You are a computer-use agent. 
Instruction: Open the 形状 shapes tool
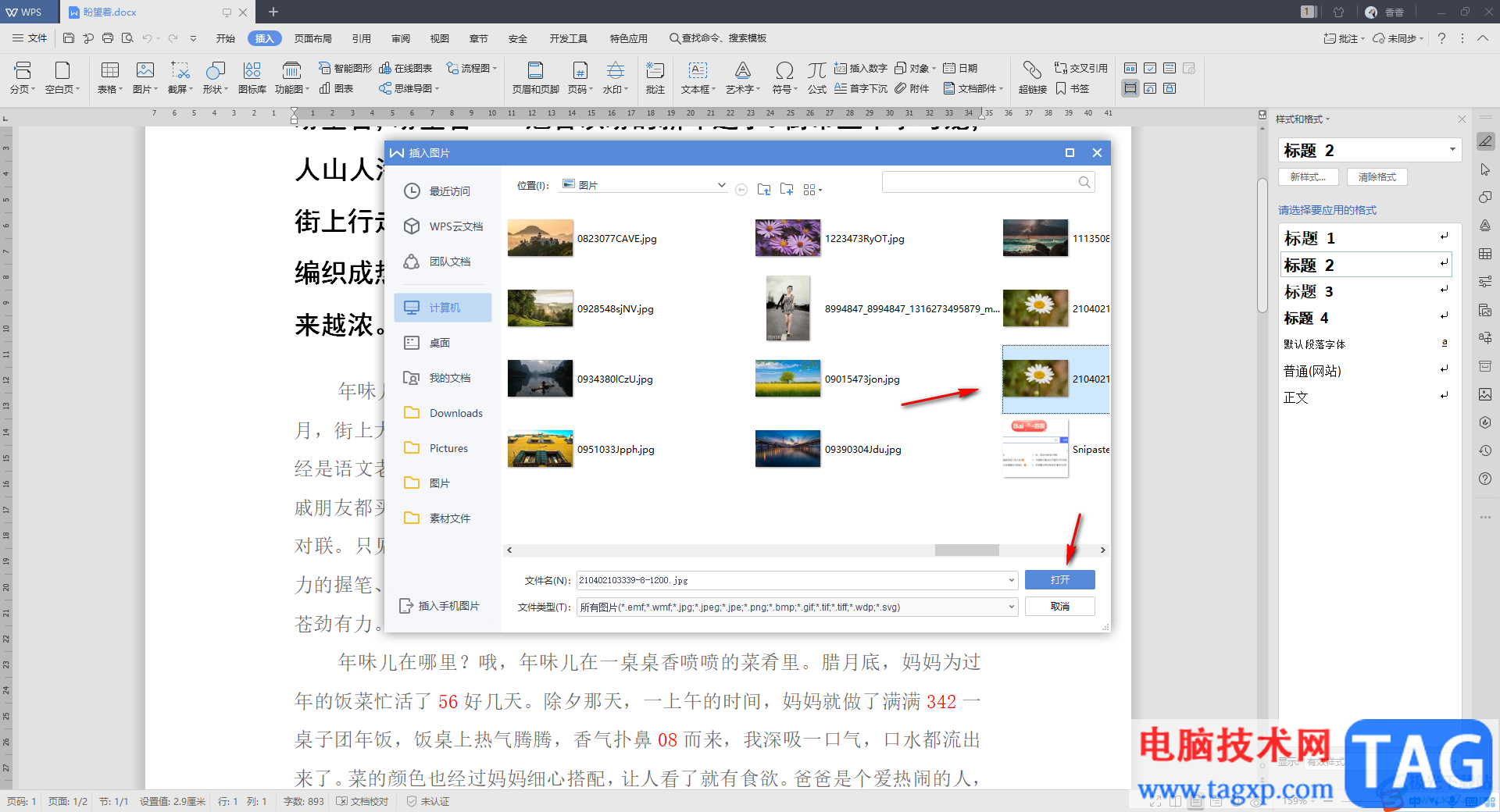point(216,77)
